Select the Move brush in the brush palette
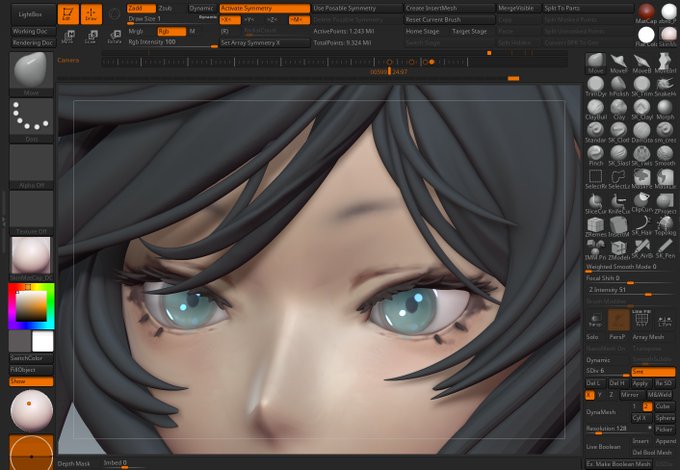Viewport: 680px width, 470px height. pos(595,63)
